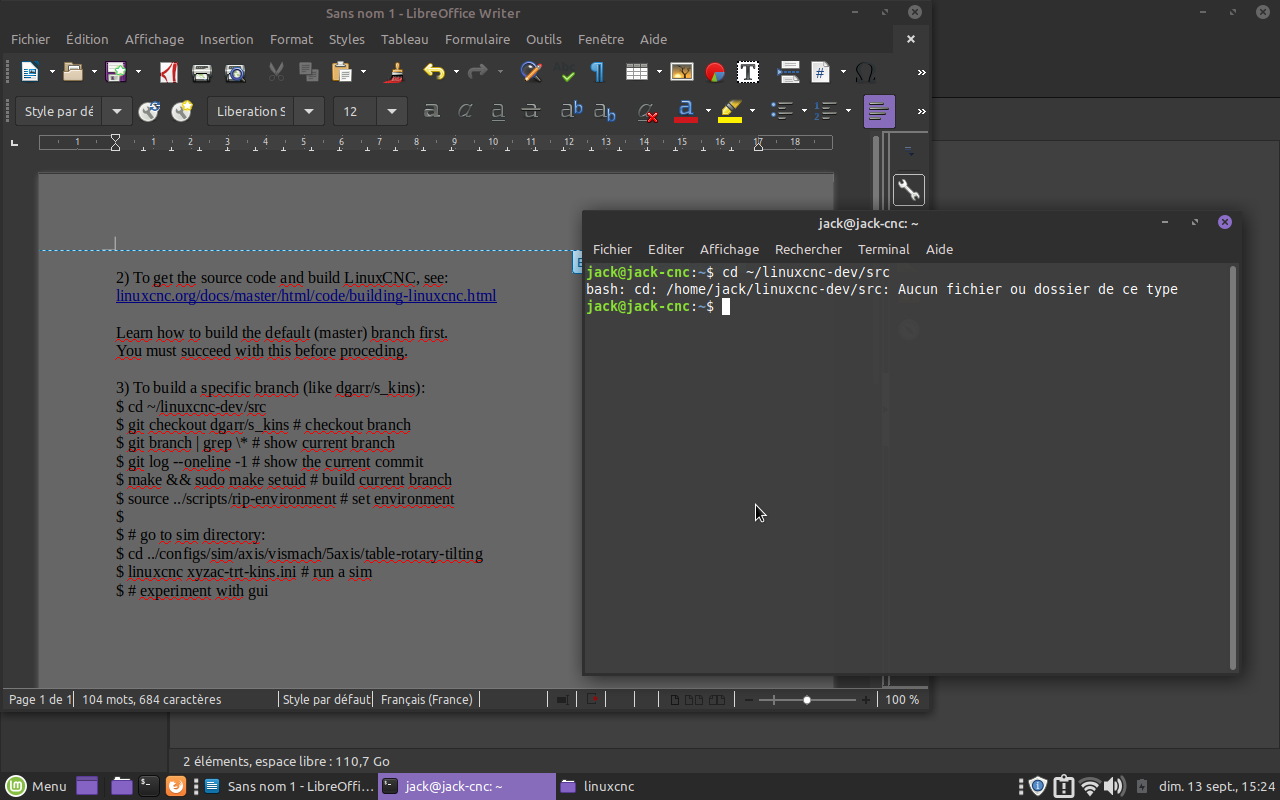This screenshot has height=800, width=1280.
Task: Toggle Bold formatting
Action: coord(432,111)
